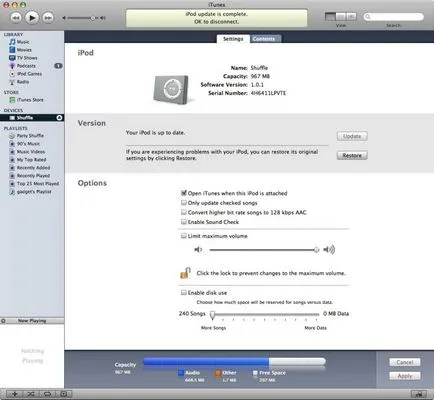
Task: Enable Convert higher bit rate songs option
Action: [x=184, y=212]
